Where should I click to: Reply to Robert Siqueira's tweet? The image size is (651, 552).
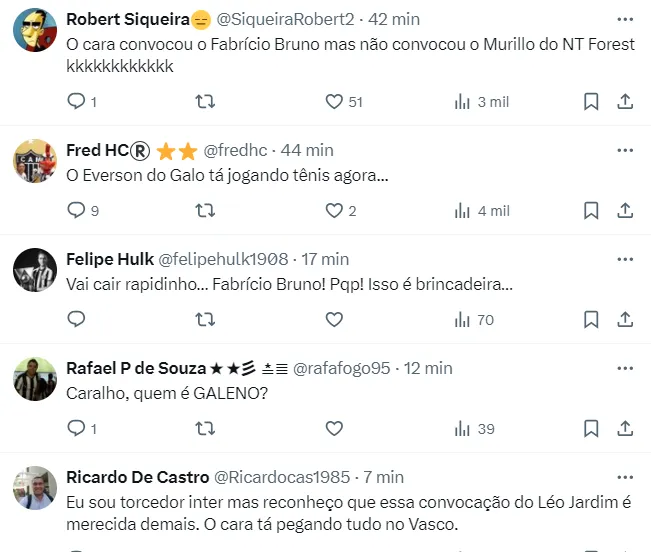(x=76, y=101)
